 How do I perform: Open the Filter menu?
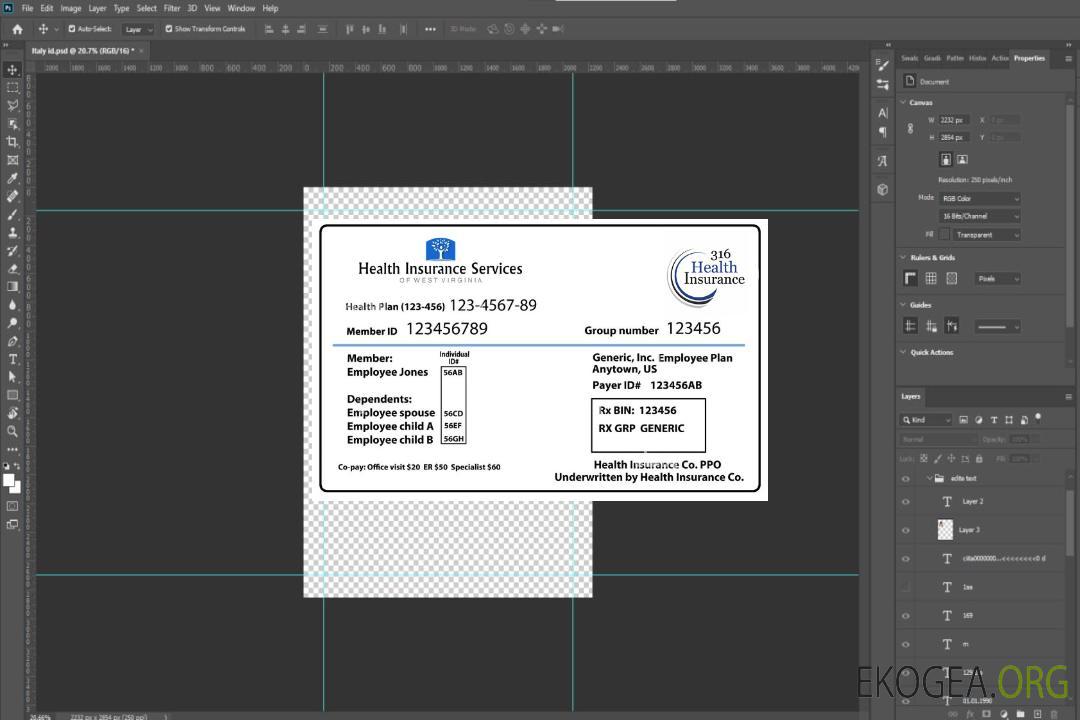click(x=172, y=8)
